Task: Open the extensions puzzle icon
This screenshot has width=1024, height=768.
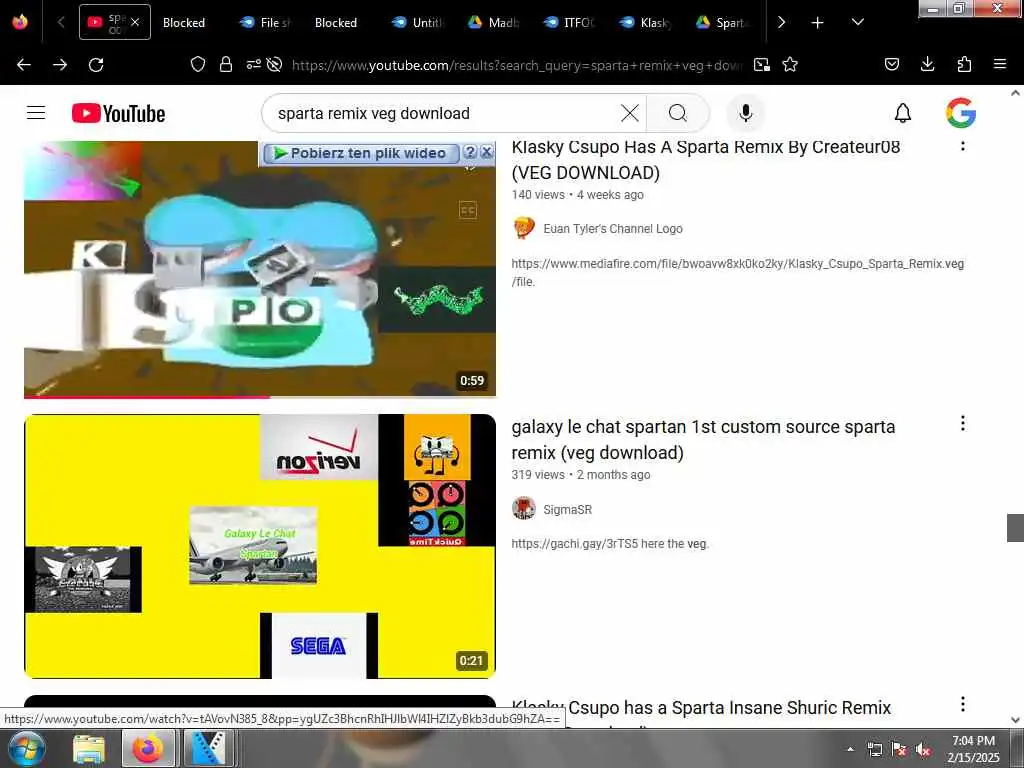Action: click(964, 64)
